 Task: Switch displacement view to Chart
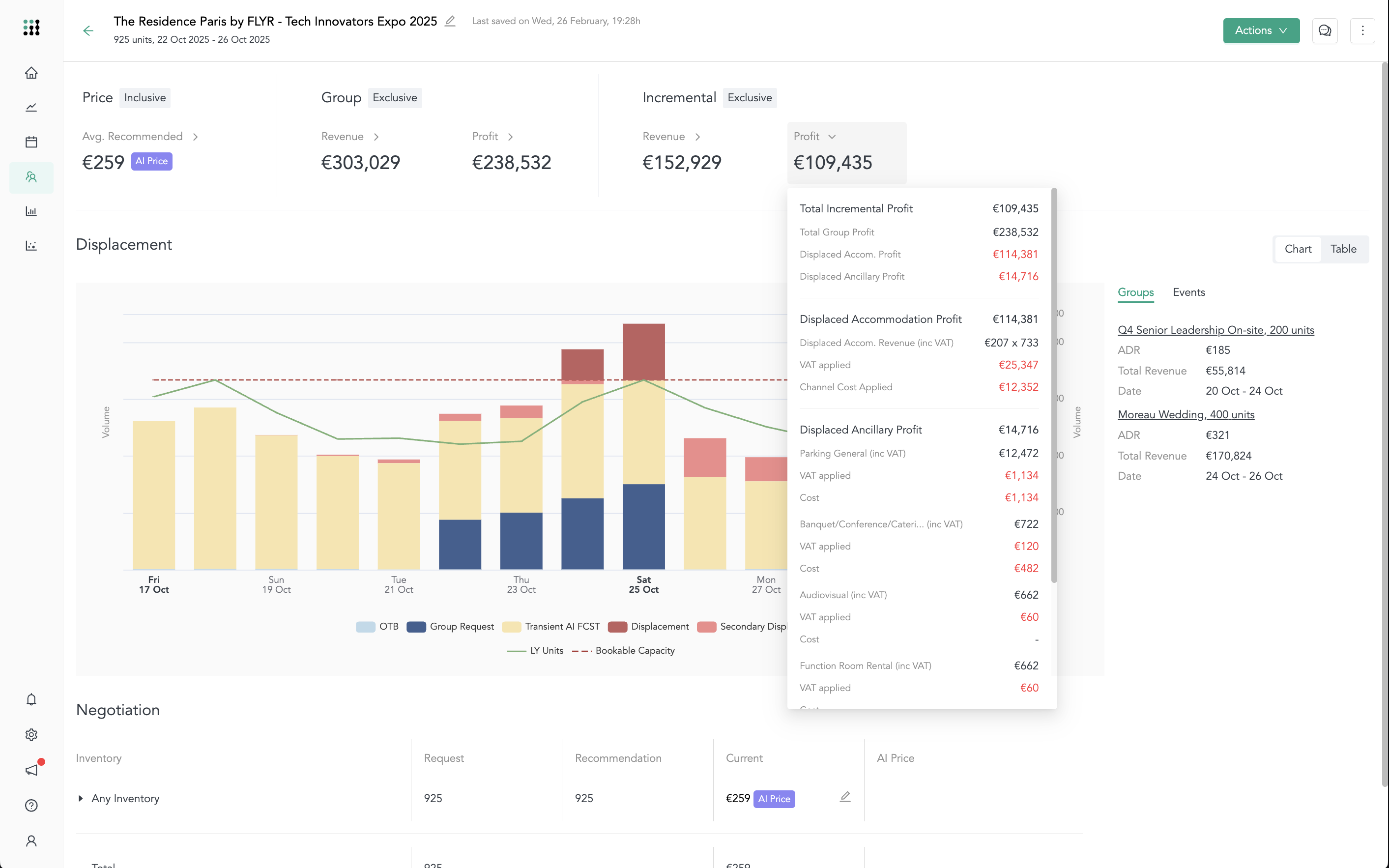click(x=1298, y=249)
